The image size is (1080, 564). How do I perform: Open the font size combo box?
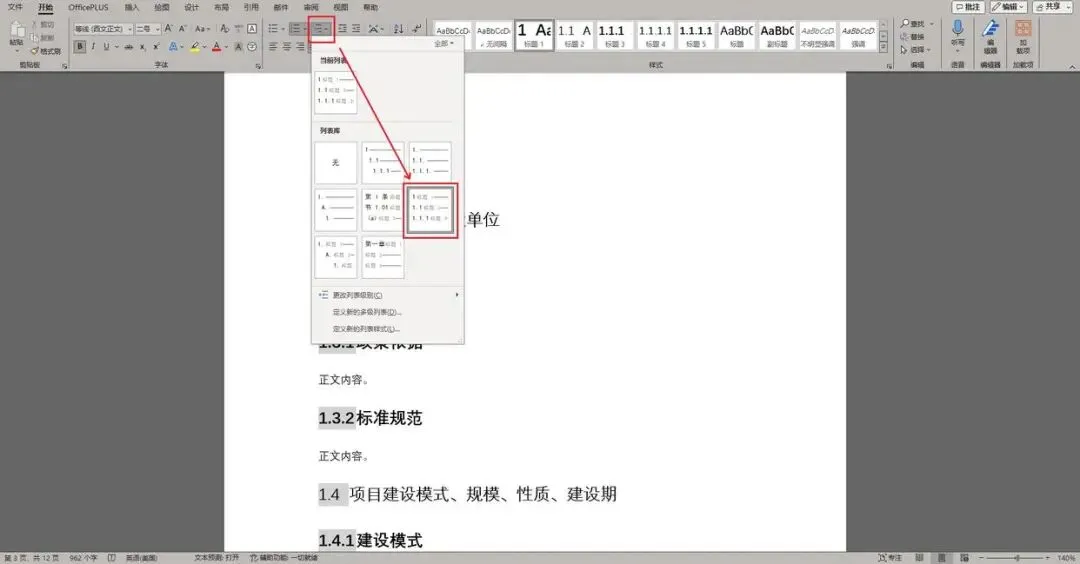tap(147, 29)
